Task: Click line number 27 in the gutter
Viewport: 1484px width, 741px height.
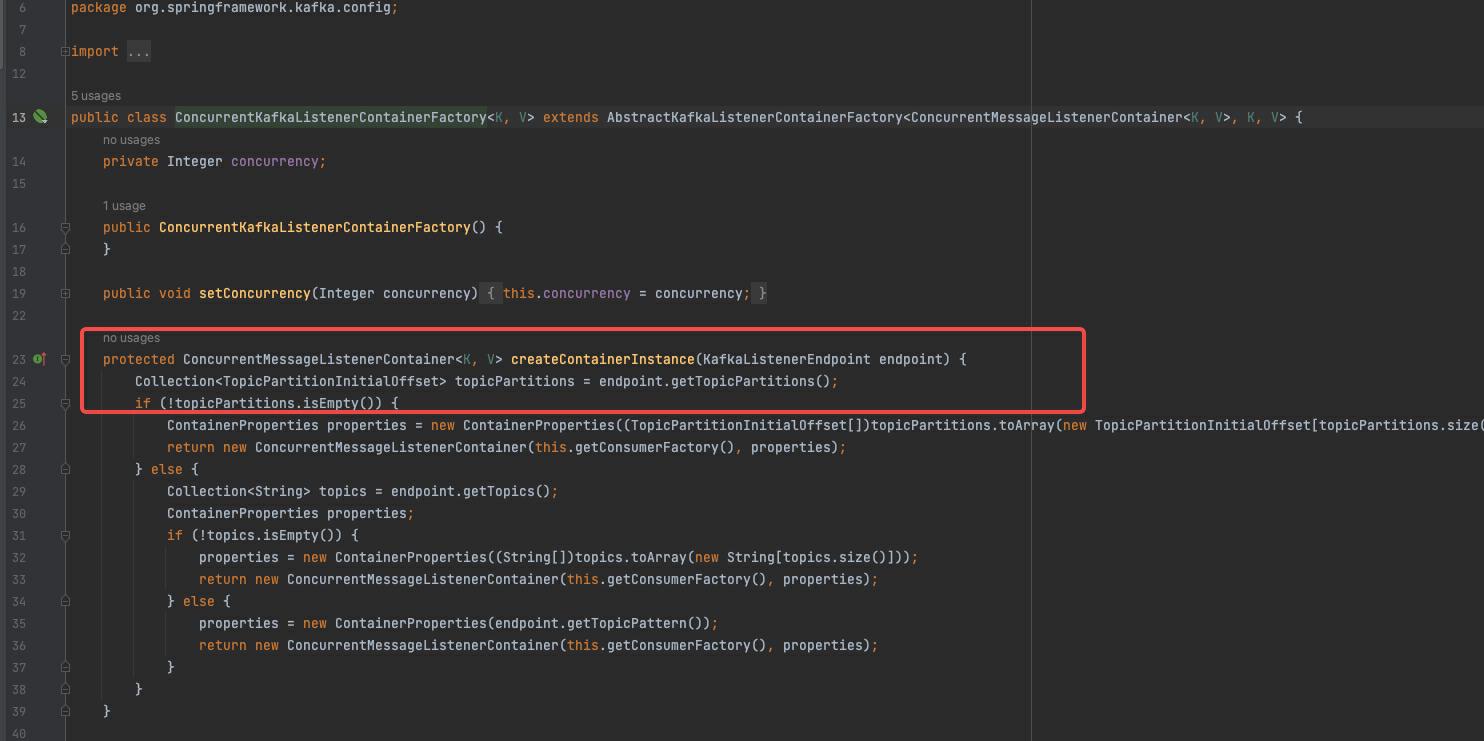Action: click(x=19, y=447)
